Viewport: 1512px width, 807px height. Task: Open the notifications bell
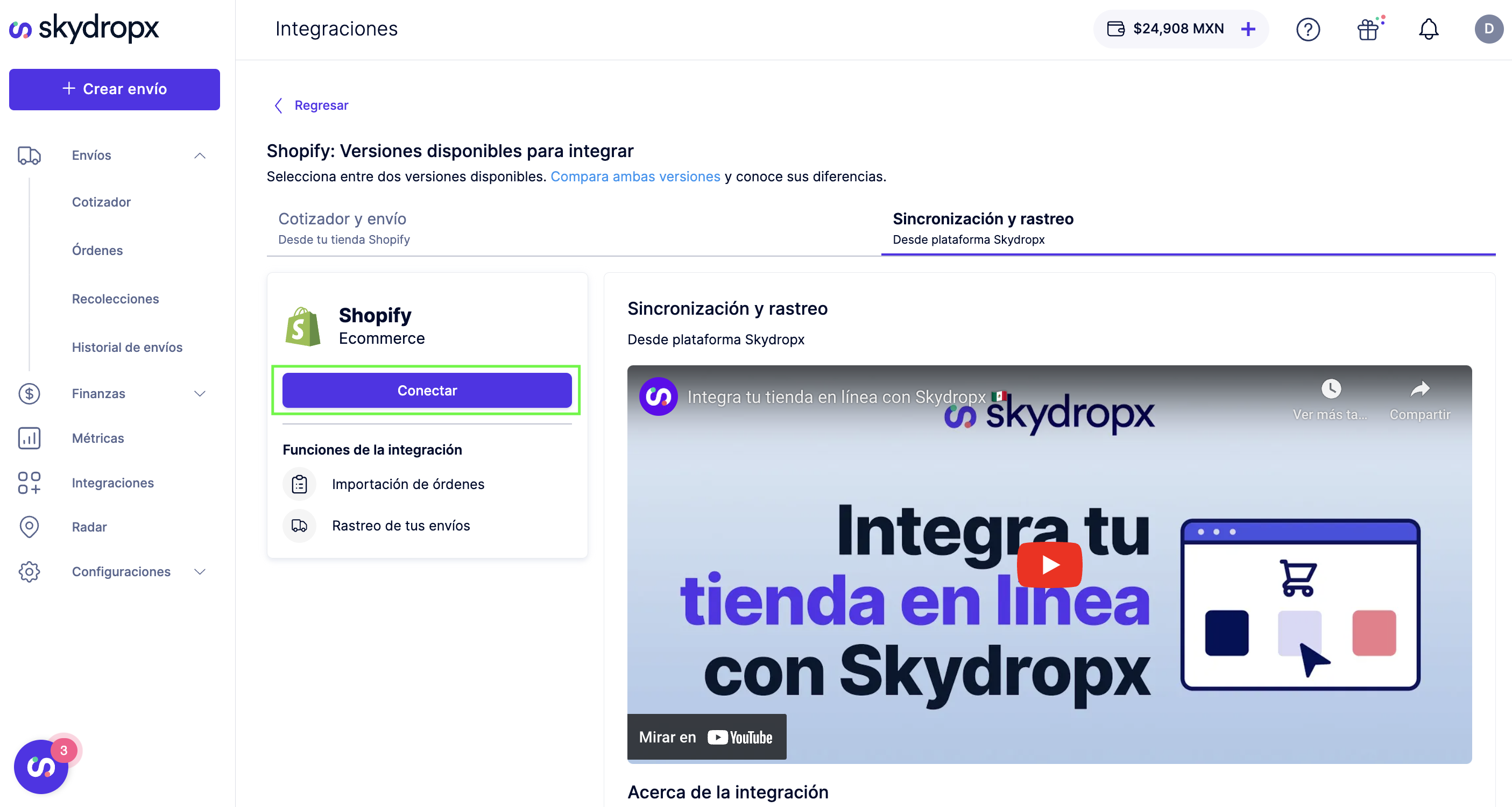click(1428, 29)
